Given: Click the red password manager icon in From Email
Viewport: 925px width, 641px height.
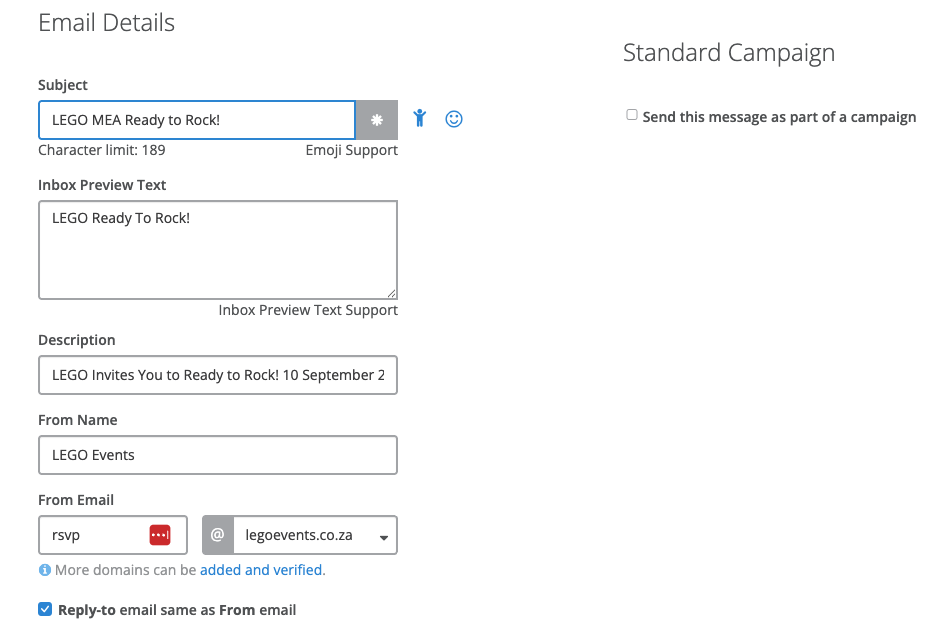Looking at the screenshot, I should pos(160,535).
